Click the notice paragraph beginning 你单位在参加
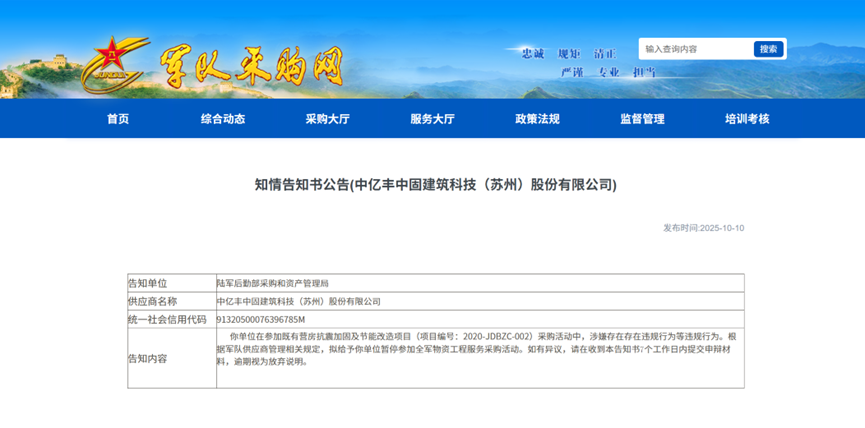Viewport: 865px width, 428px height. click(477, 349)
